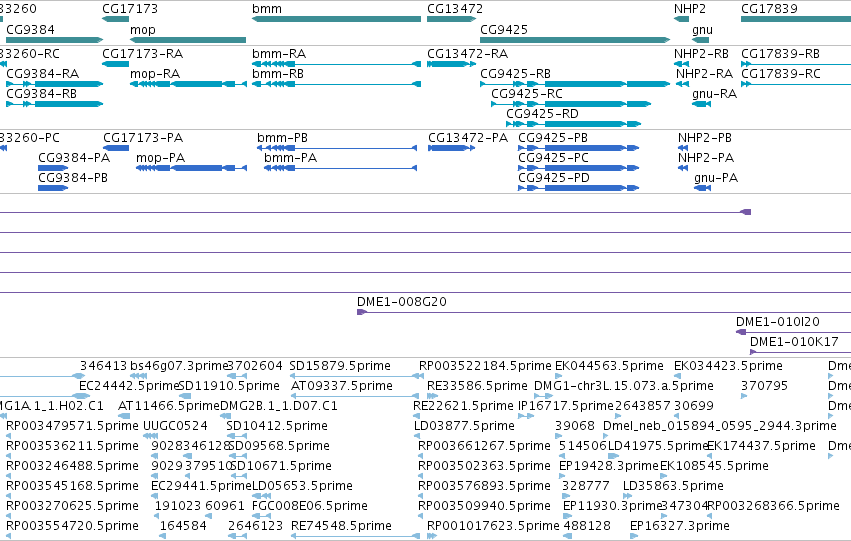Viewport: 851px width, 541px height.
Task: Select transcript CG9425-RB
Action: coord(575,84)
